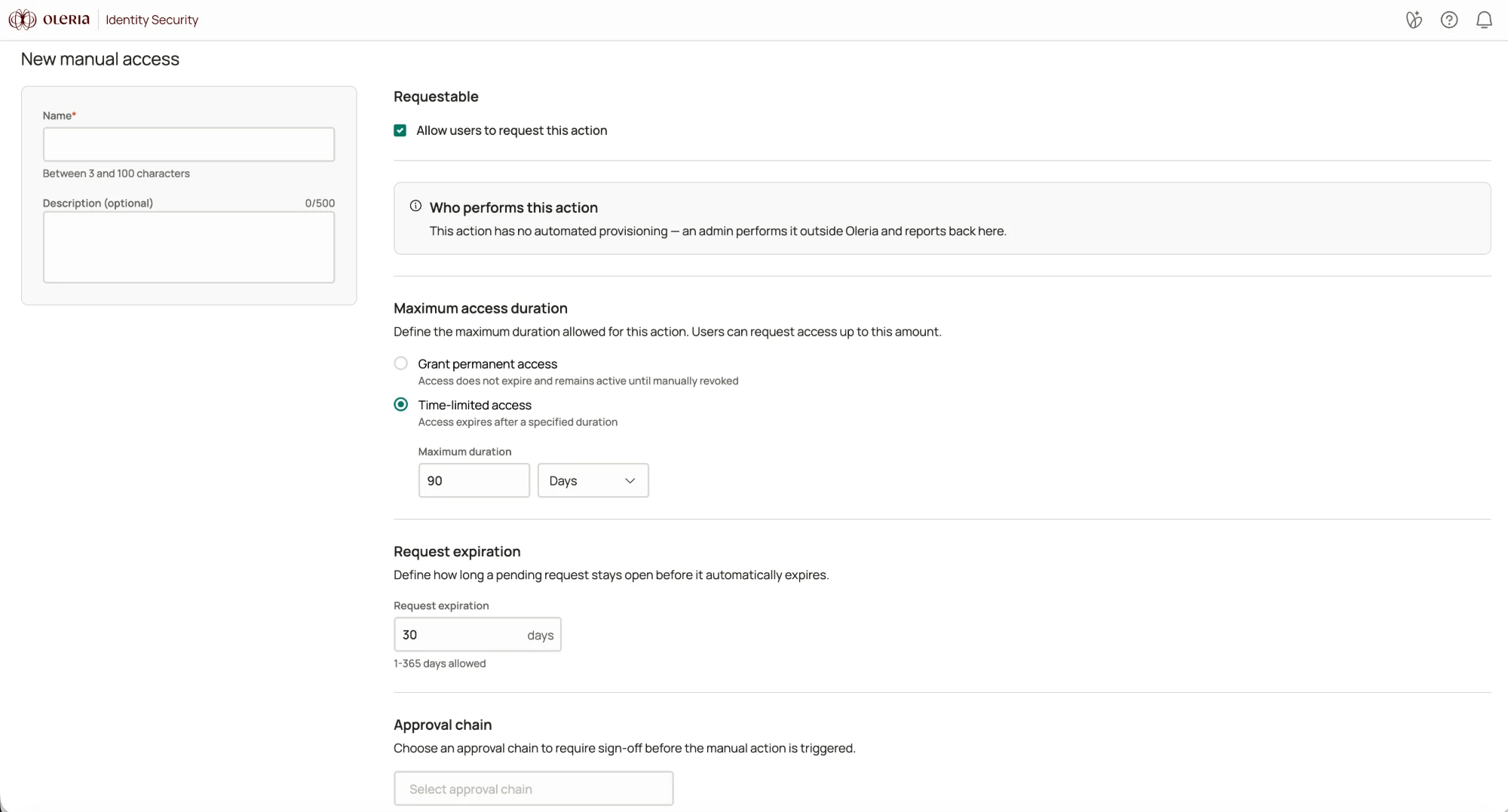1508x812 pixels.
Task: Click the Oleria logo icon
Action: point(23,20)
